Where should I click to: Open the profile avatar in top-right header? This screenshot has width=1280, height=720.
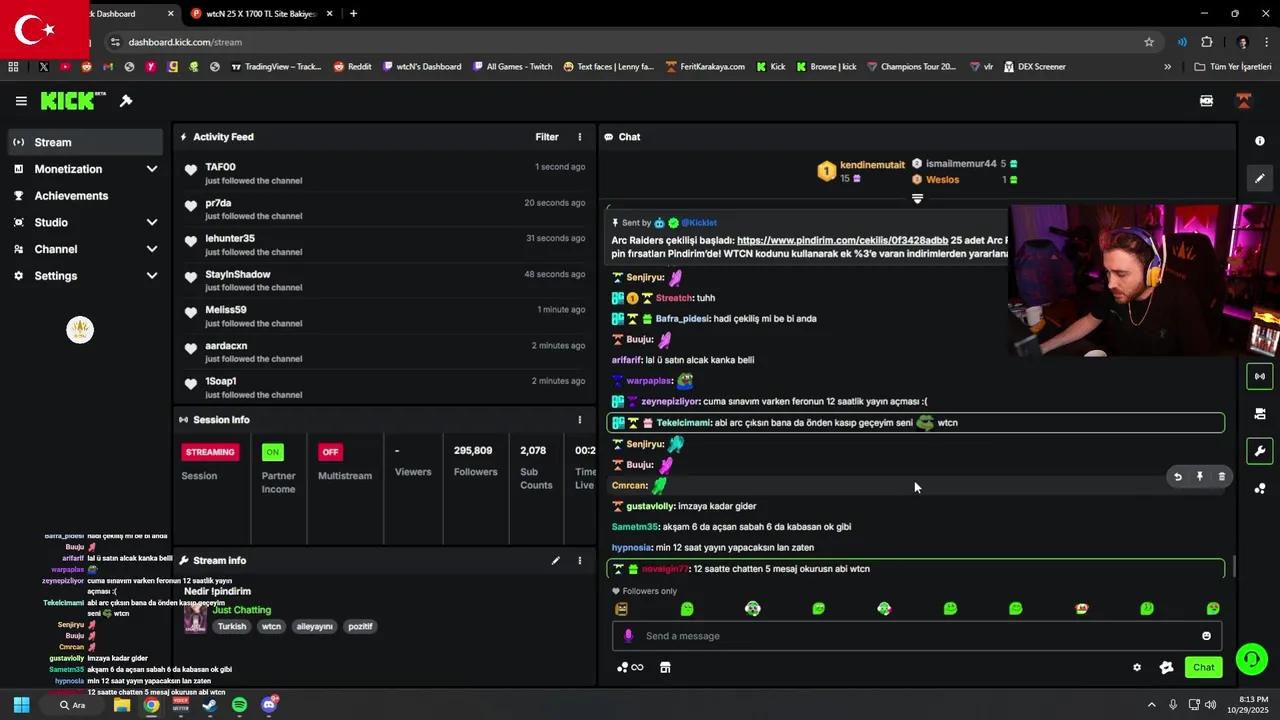tap(1244, 101)
